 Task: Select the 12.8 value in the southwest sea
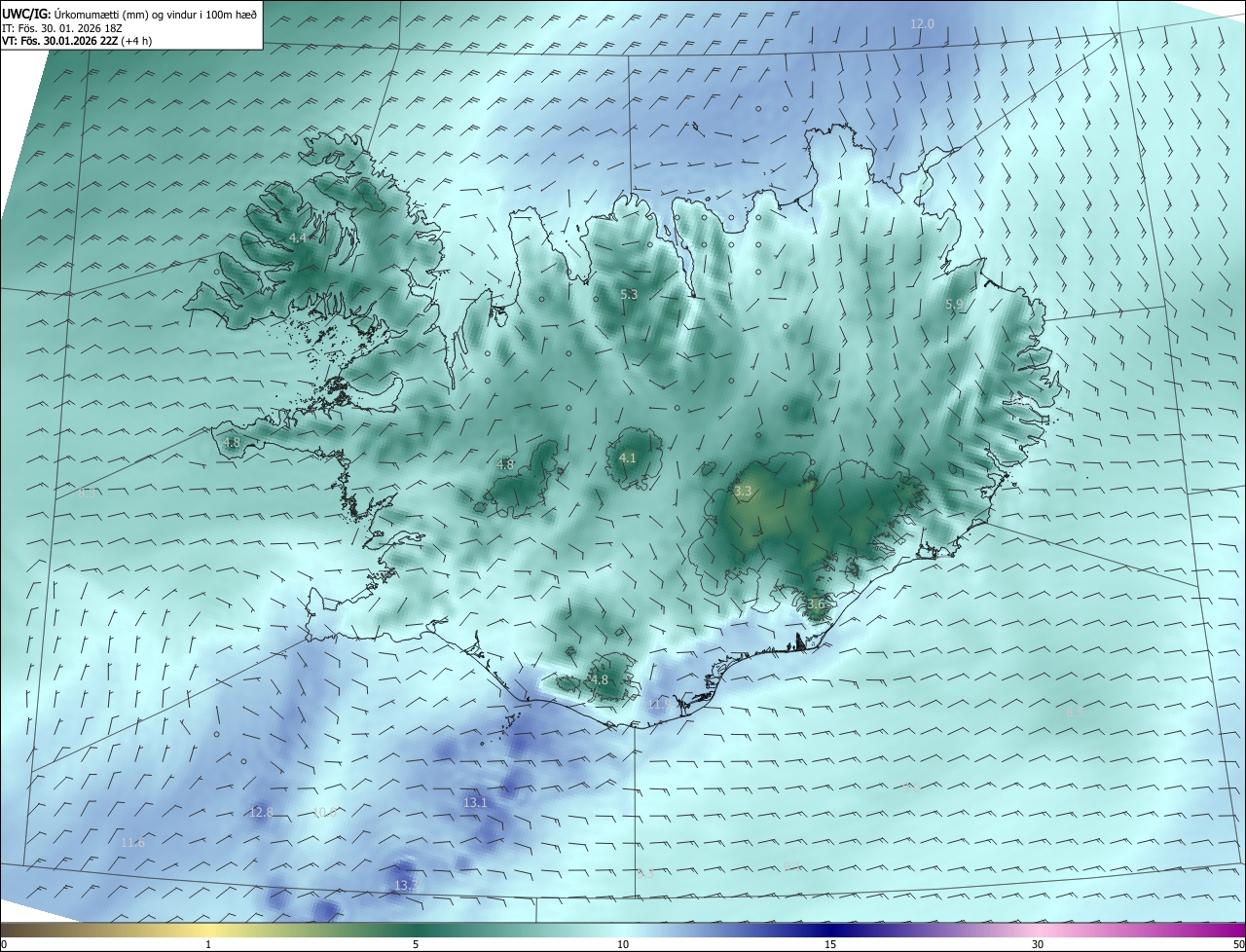point(261,812)
